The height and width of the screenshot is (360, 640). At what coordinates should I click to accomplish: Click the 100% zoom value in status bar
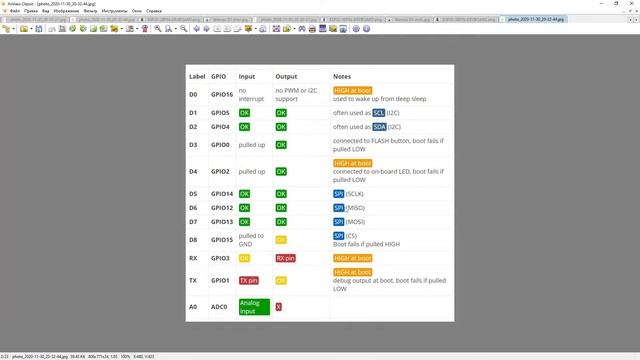pos(125,356)
